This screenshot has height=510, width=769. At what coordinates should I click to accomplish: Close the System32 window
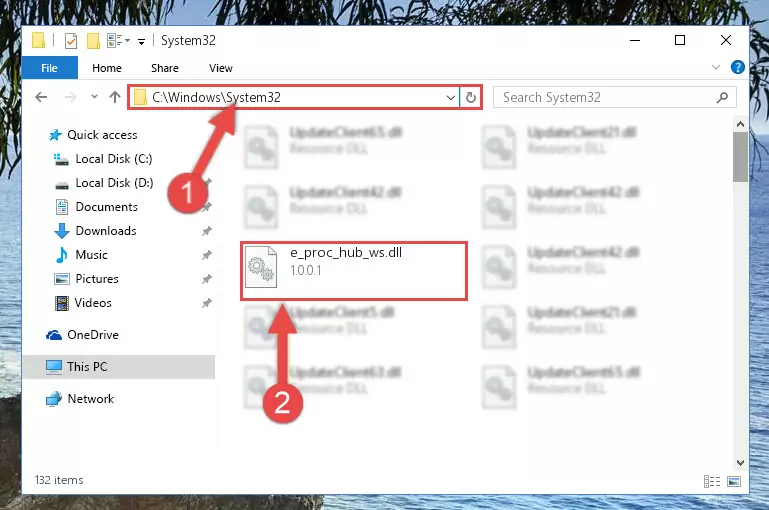click(x=726, y=40)
